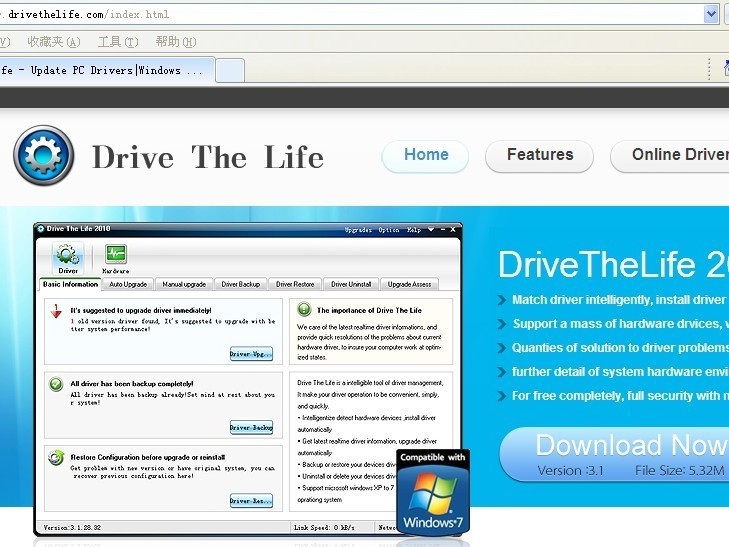
Task: Select the Driver icon in app toolbar
Action: tap(68, 256)
